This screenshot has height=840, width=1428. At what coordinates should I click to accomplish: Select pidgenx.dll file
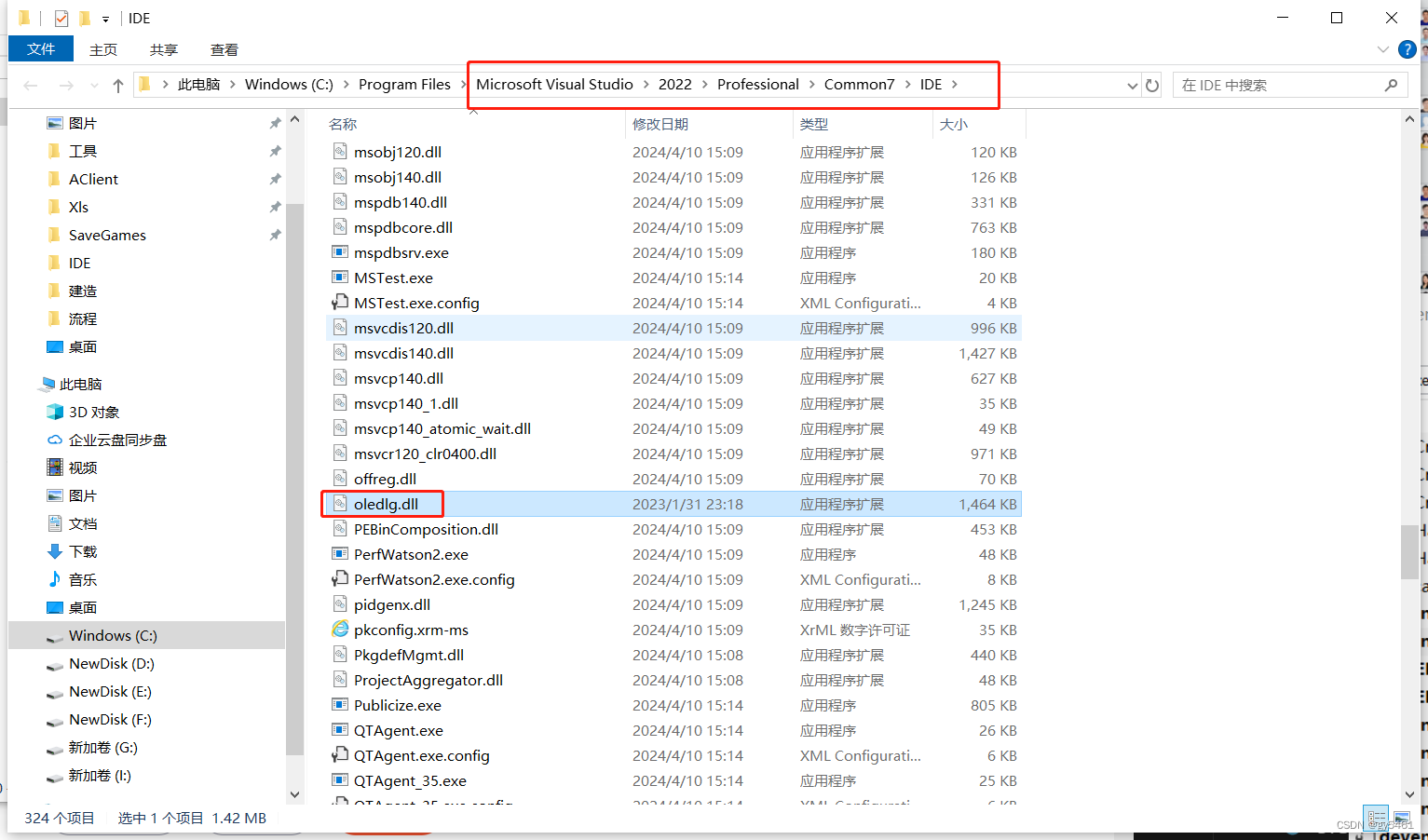[392, 604]
